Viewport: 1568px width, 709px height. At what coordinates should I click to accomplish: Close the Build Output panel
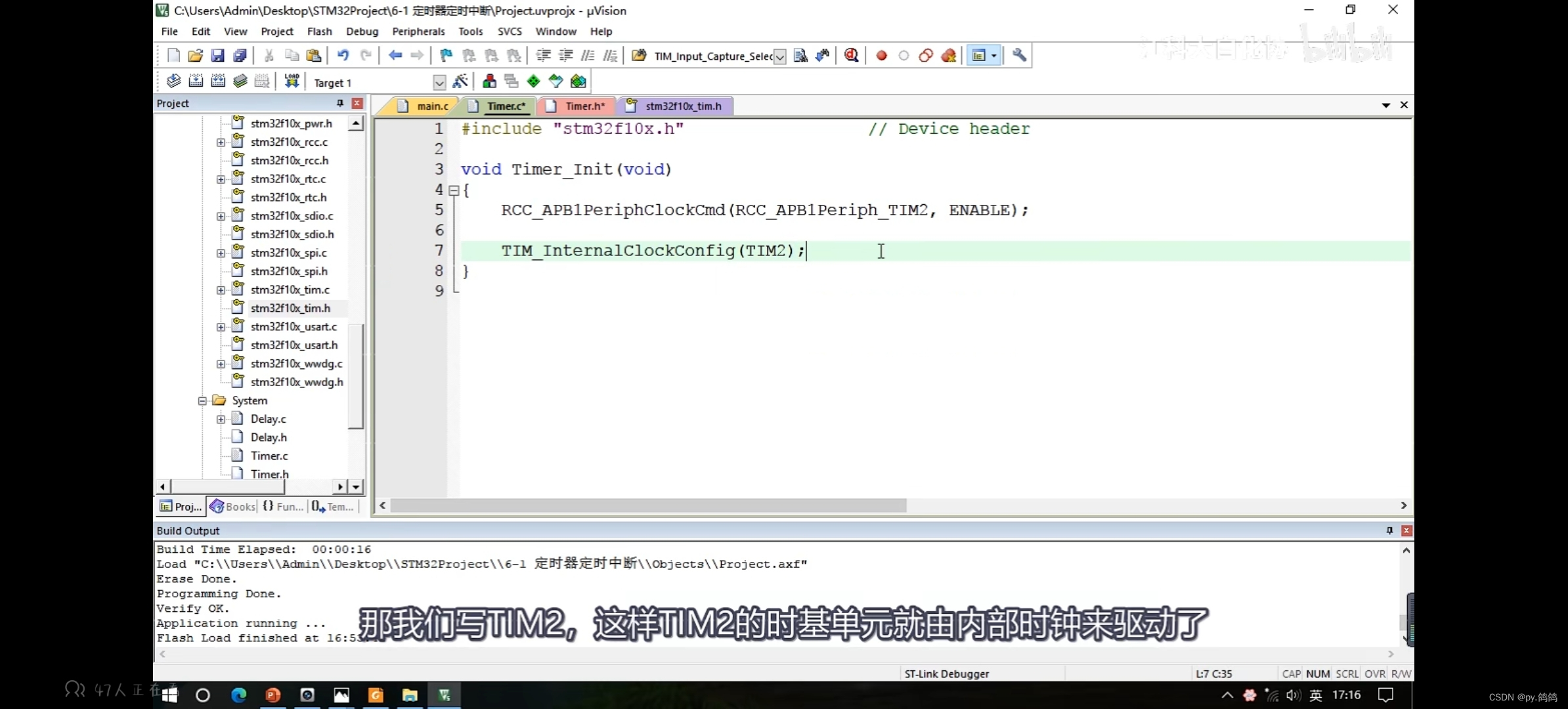[1406, 530]
